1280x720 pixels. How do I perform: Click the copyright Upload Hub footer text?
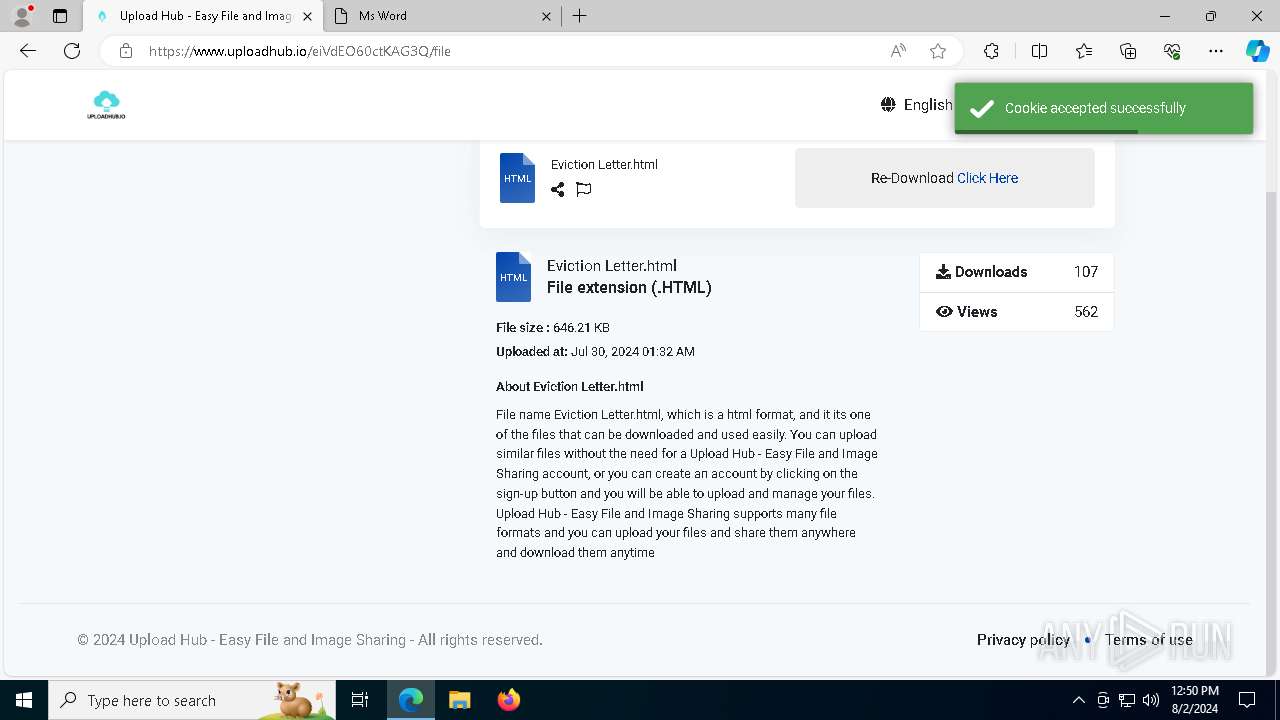pyautogui.click(x=310, y=640)
